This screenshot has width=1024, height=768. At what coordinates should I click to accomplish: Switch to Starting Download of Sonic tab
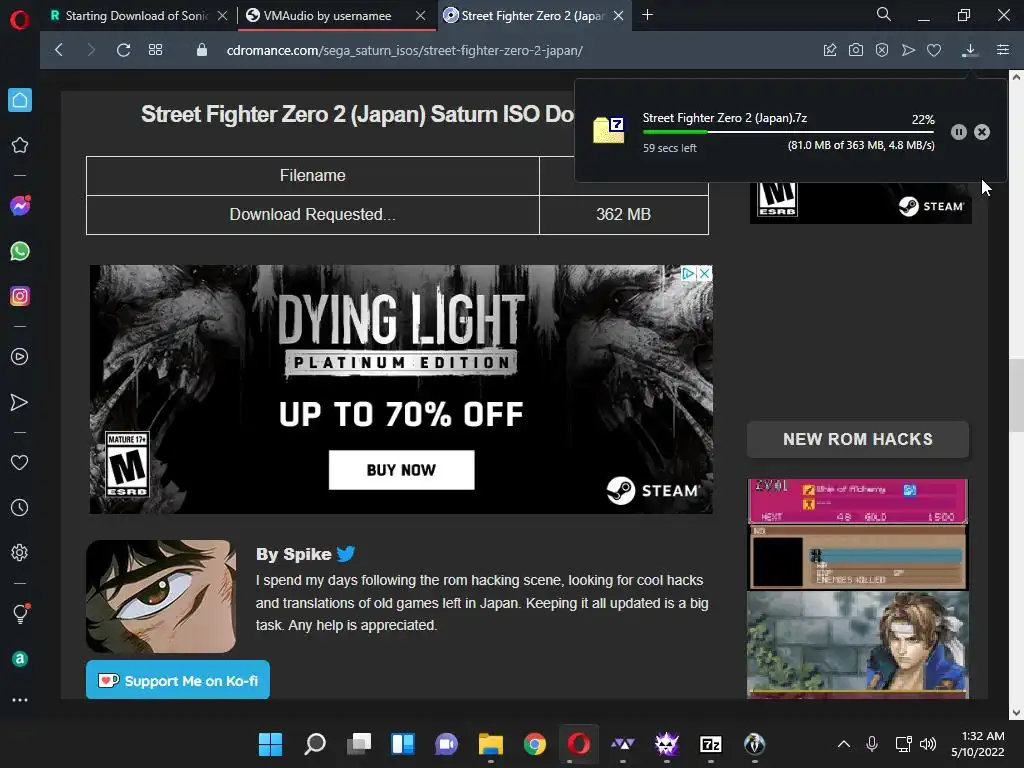click(136, 16)
